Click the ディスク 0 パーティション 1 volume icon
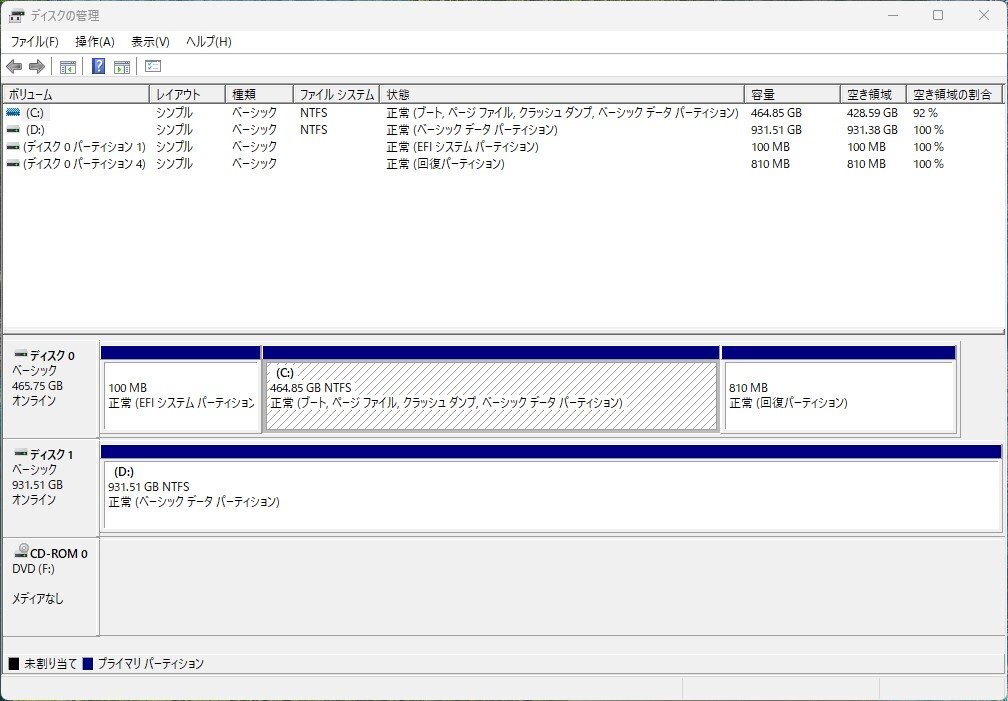 [13, 147]
